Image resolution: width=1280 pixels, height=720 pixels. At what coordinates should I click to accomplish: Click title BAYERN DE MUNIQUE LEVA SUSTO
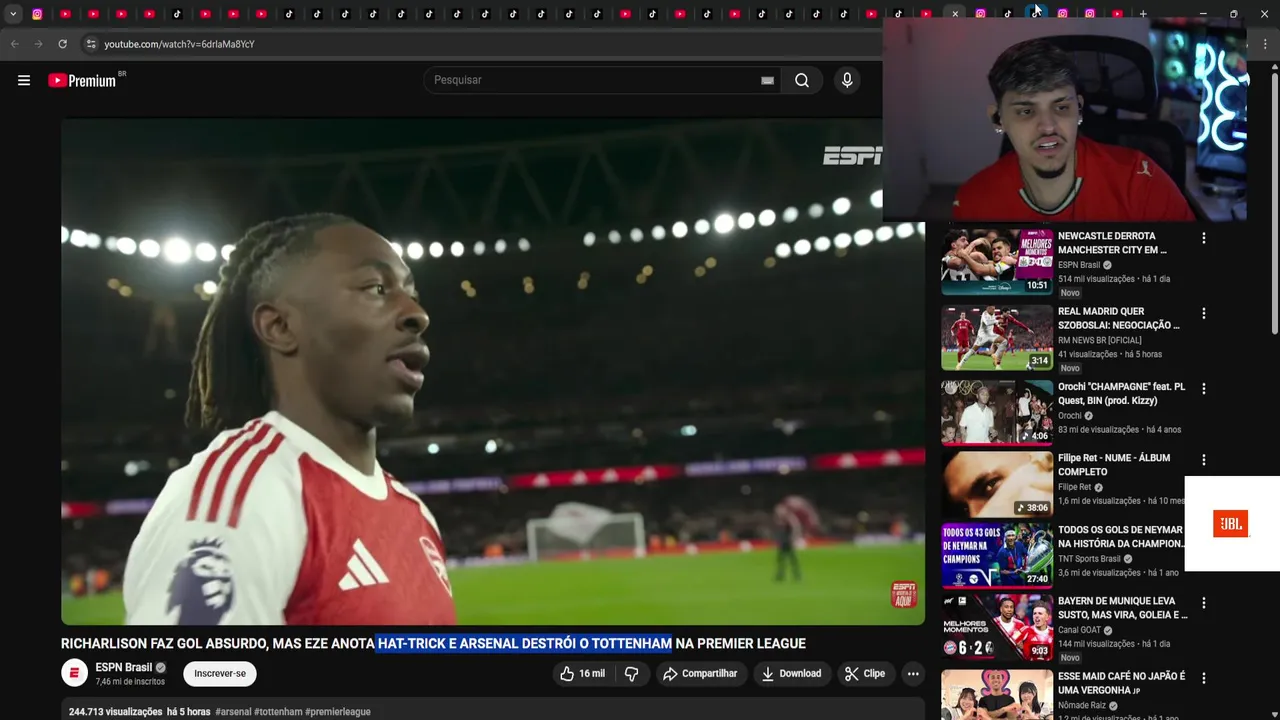coord(1123,608)
